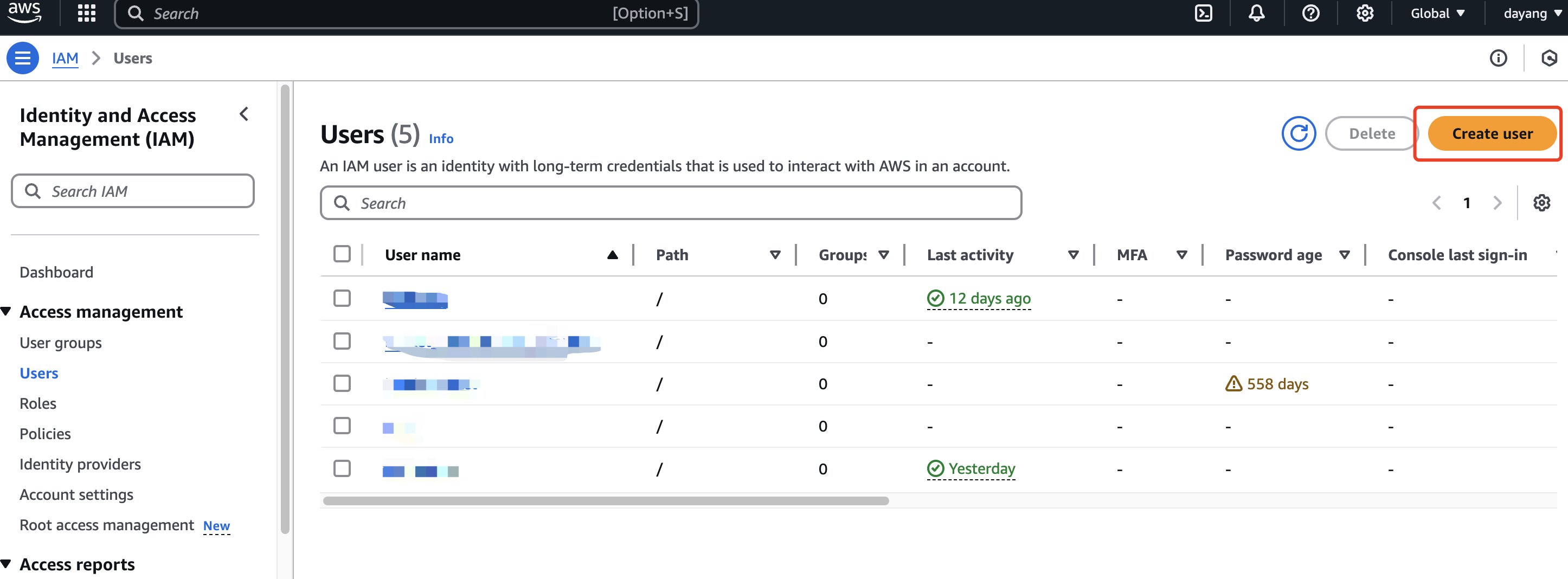Open Policies in the sidebar
The image size is (1568, 579).
click(x=45, y=434)
